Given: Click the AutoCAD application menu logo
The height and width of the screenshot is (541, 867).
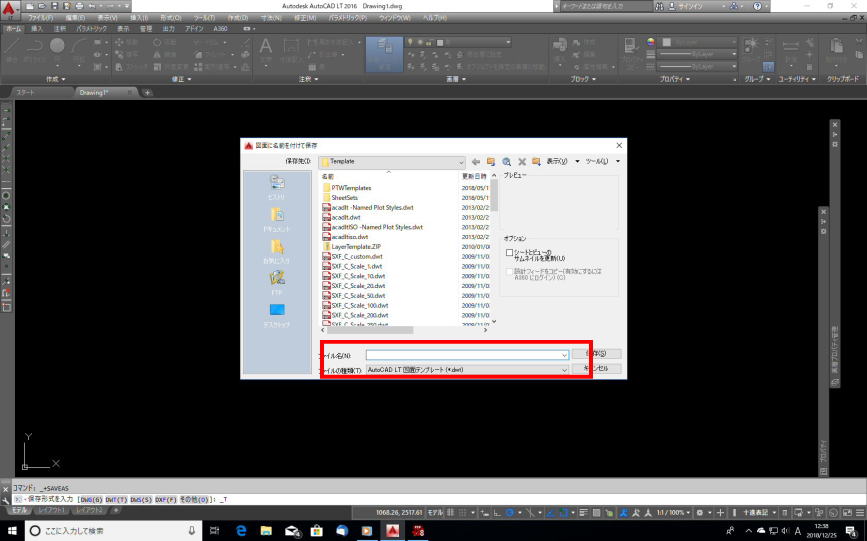Looking at the screenshot, I should click(x=9, y=8).
